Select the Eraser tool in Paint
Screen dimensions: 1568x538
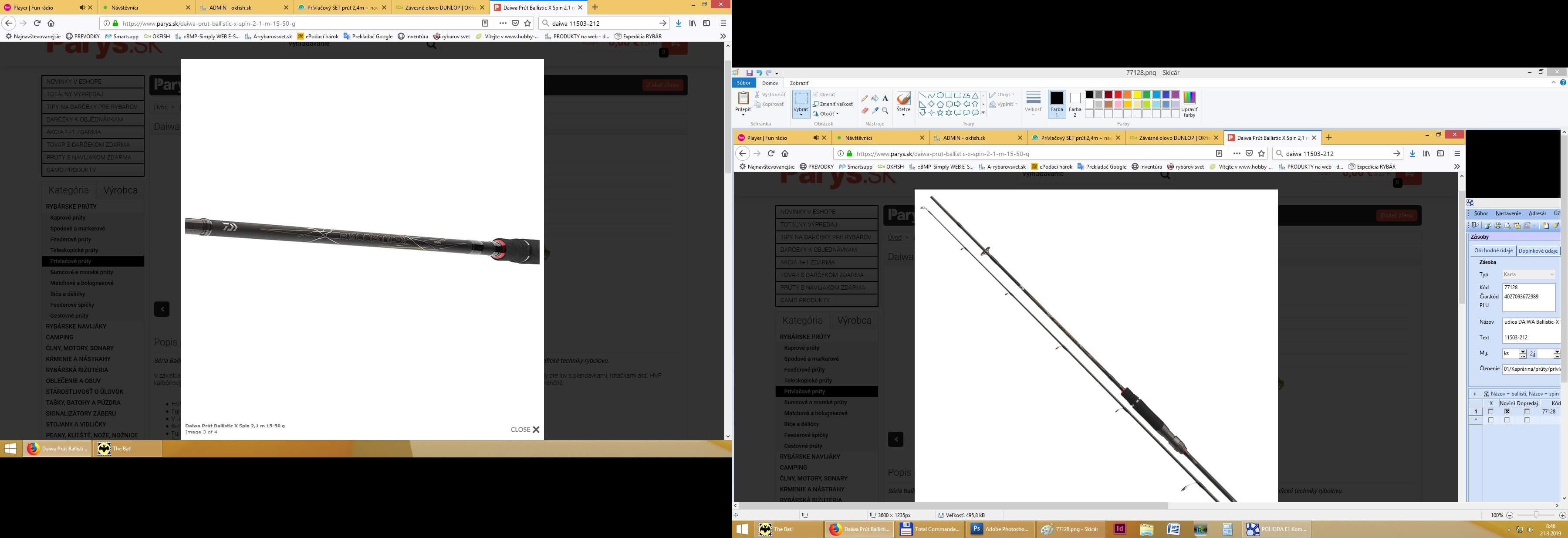[x=865, y=111]
